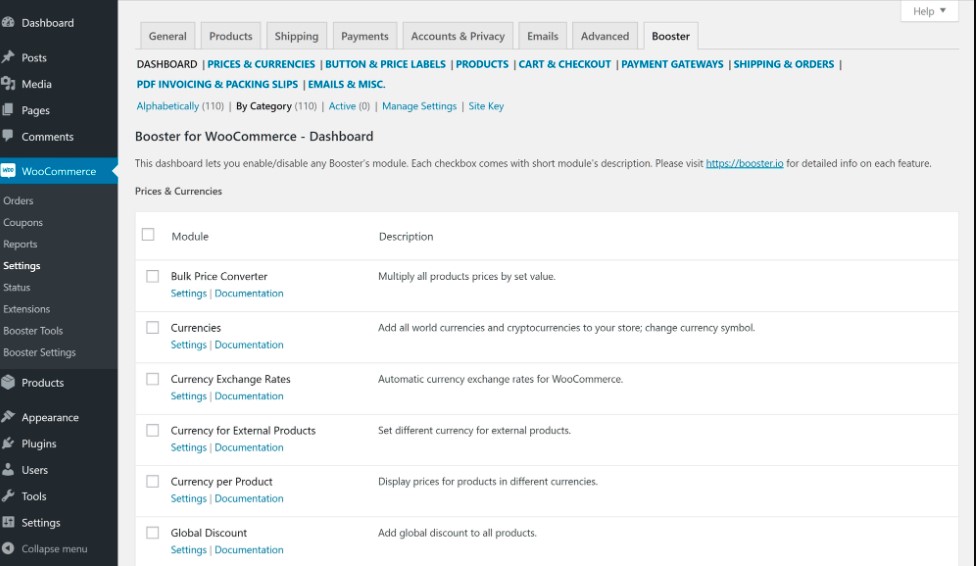
Task: Open PDF Invoicing & Packing Slips section
Action: (217, 84)
